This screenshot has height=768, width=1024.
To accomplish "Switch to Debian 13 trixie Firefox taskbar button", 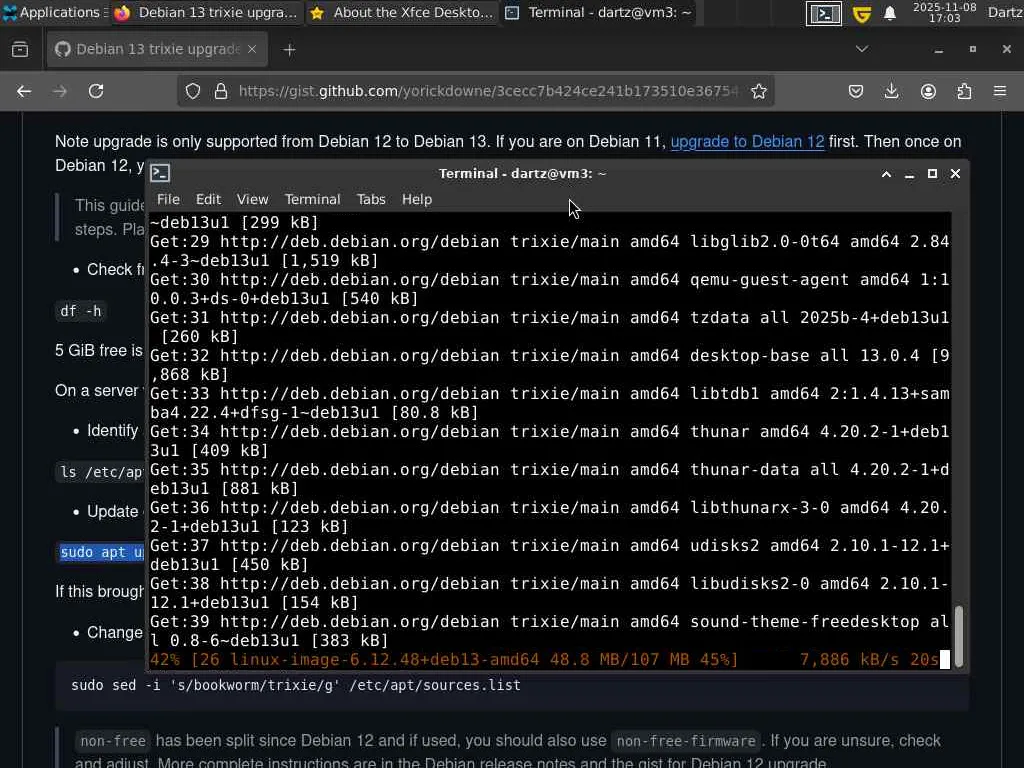I will click(206, 12).
